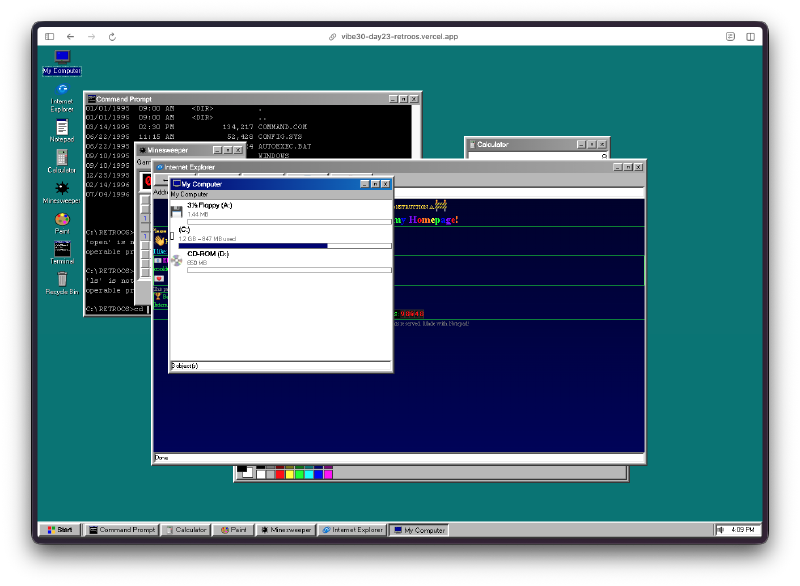The width and height of the screenshot is (800, 586).
Task: Pick the red color in Paint palette
Action: tap(281, 474)
